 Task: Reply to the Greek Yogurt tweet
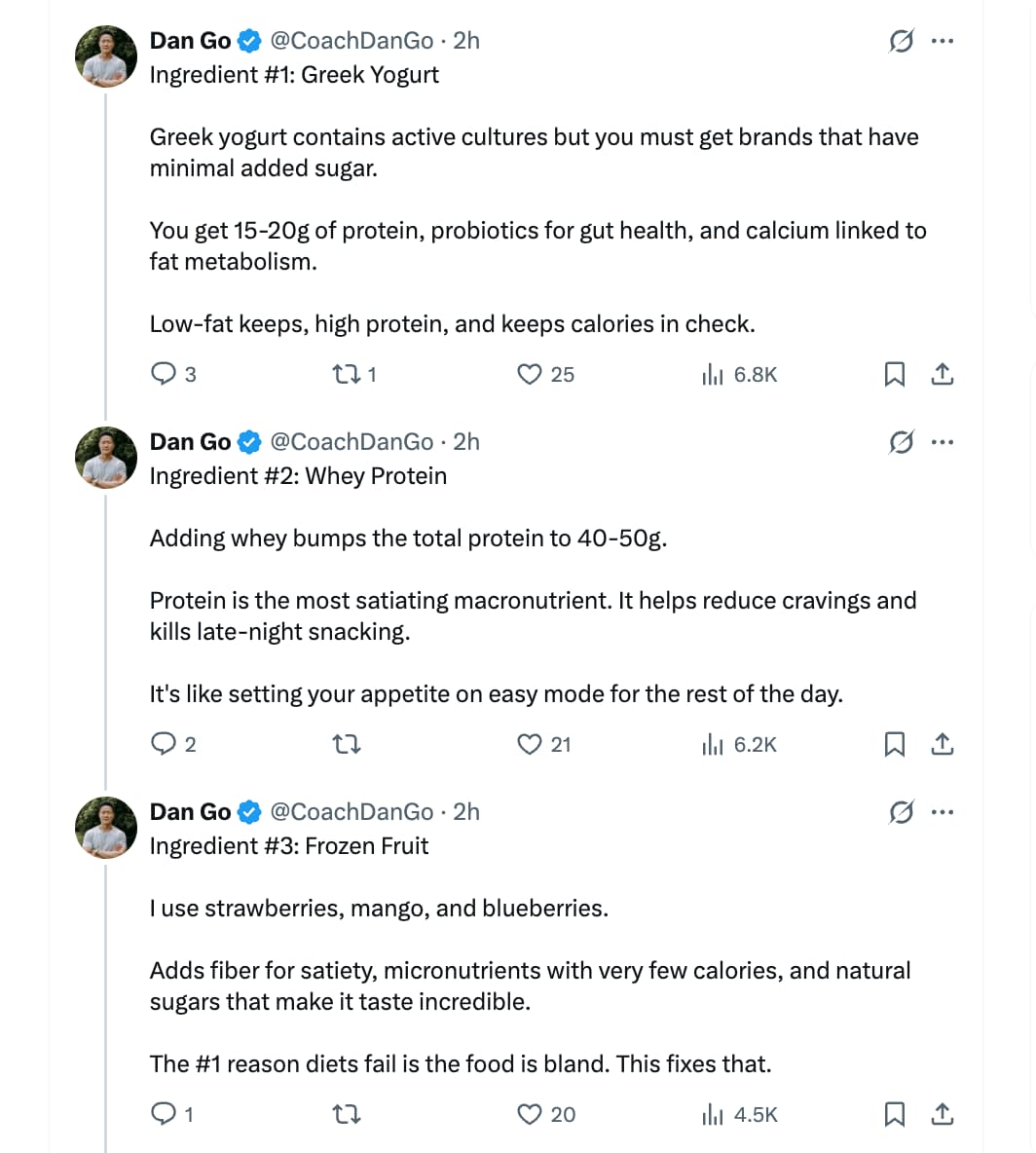tap(164, 374)
